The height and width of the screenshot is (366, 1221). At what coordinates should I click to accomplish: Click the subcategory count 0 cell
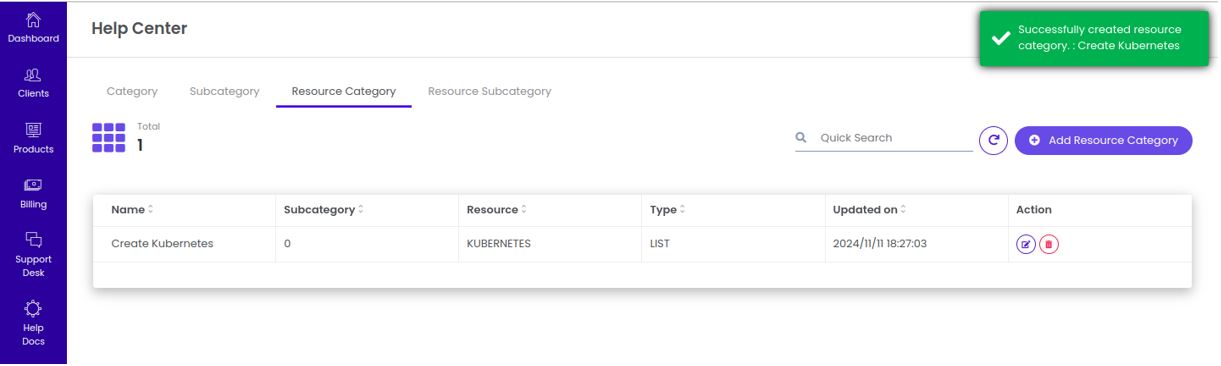point(287,244)
